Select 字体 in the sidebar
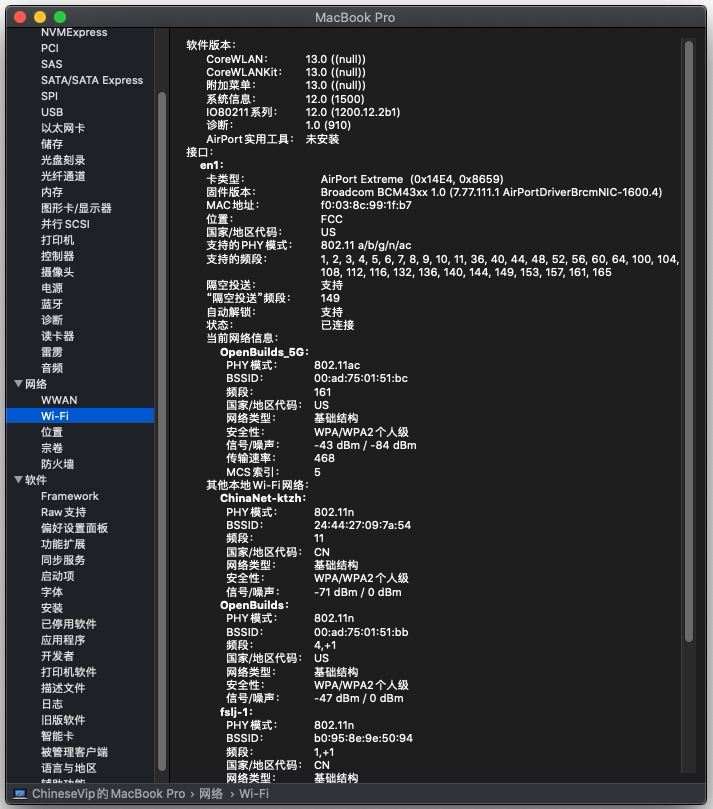 [x=52, y=592]
